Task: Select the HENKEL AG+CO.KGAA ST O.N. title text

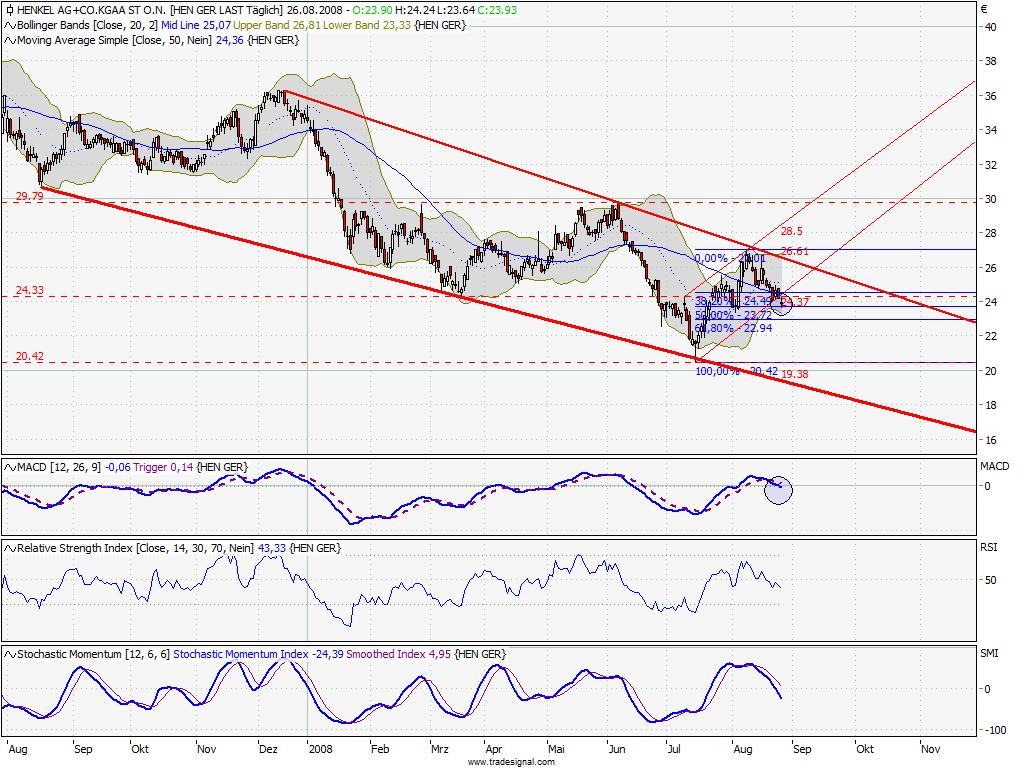Action: 91,10
